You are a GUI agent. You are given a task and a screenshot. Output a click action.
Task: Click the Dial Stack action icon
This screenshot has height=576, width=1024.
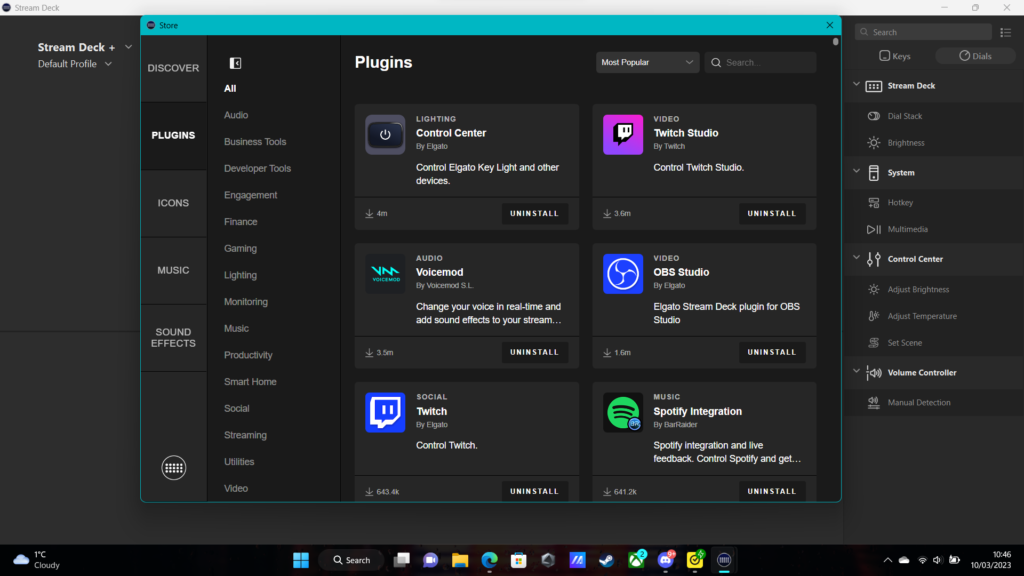874,116
